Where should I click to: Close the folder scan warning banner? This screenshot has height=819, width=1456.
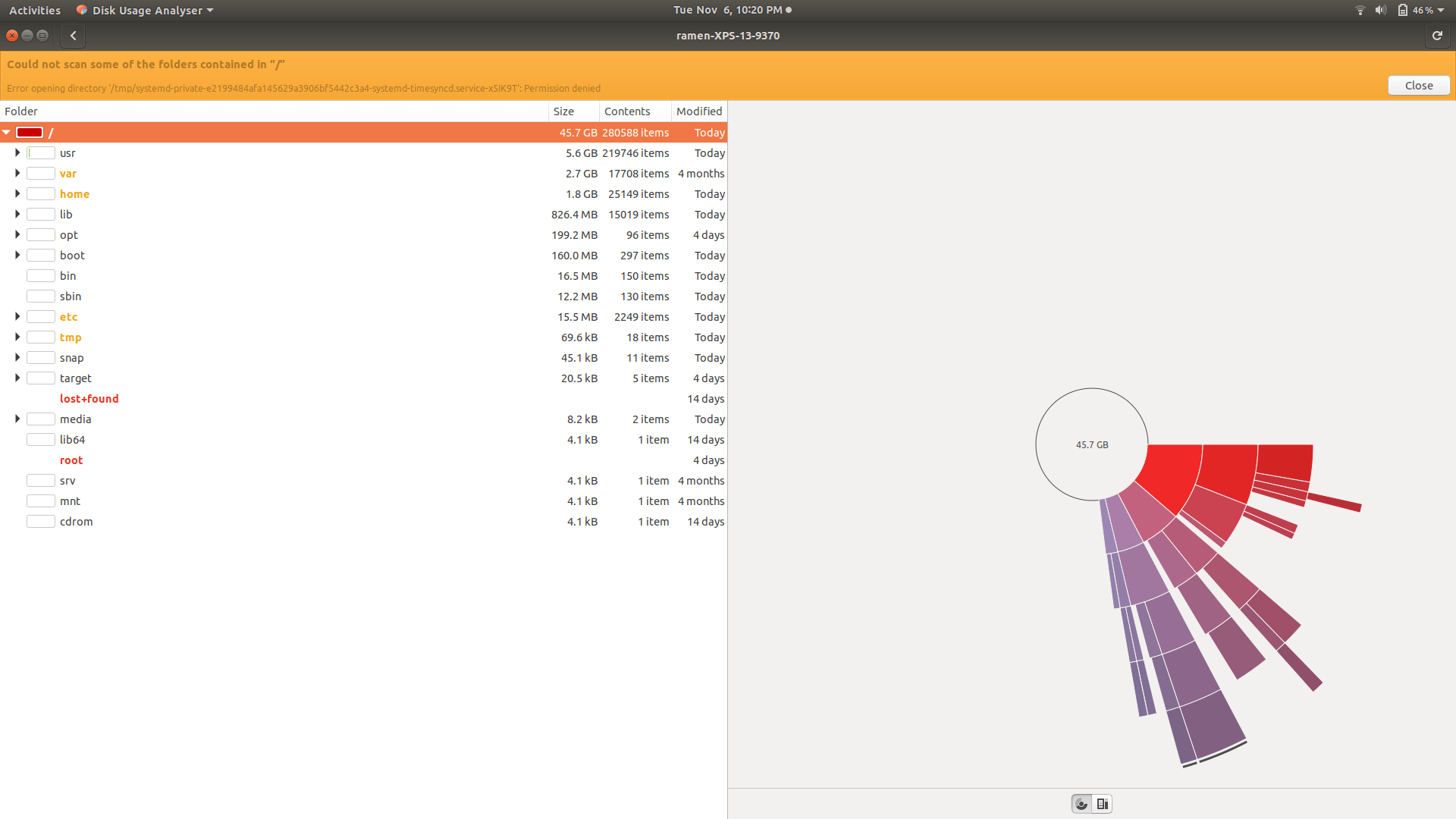point(1417,85)
